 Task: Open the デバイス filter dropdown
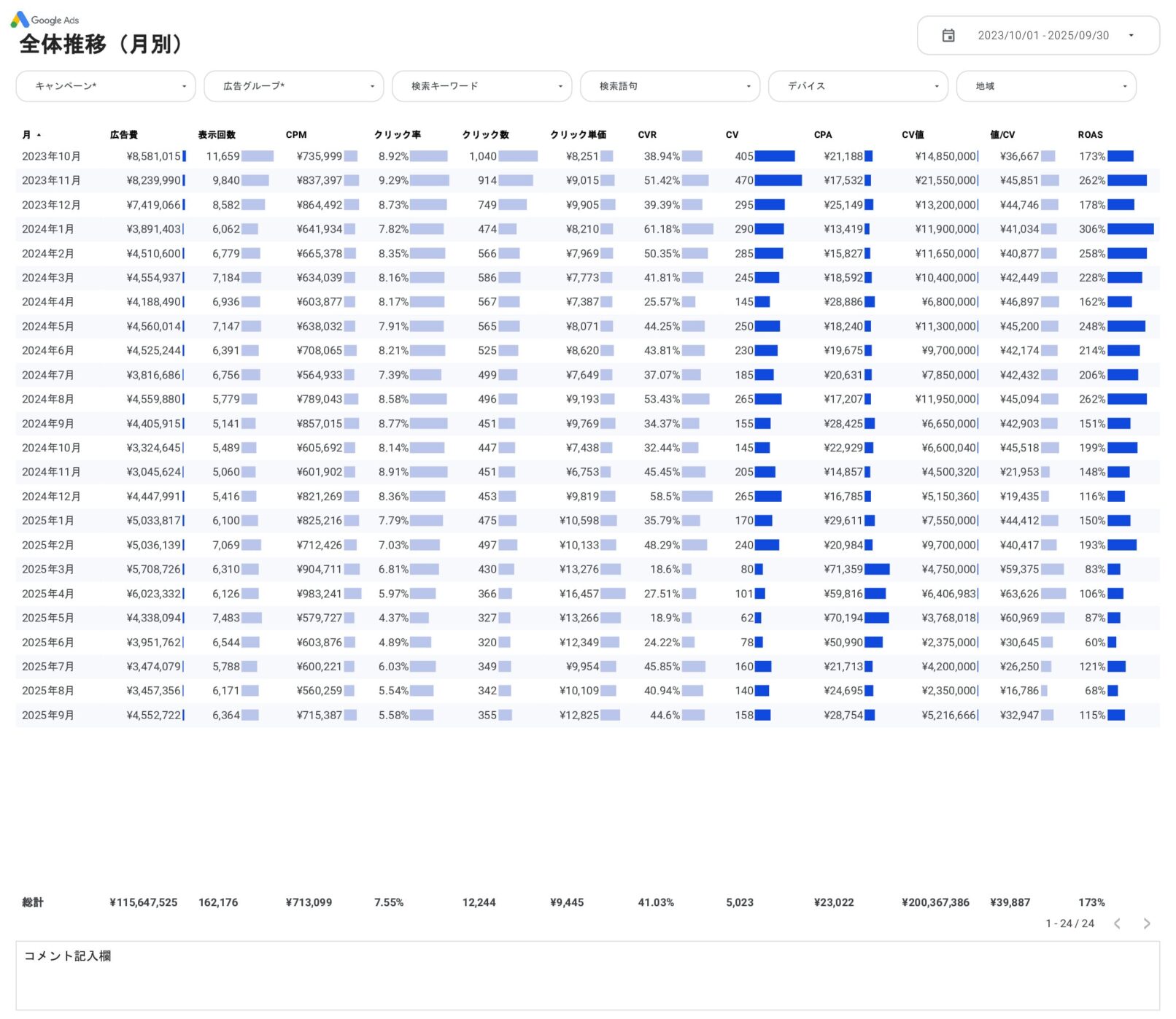858,86
